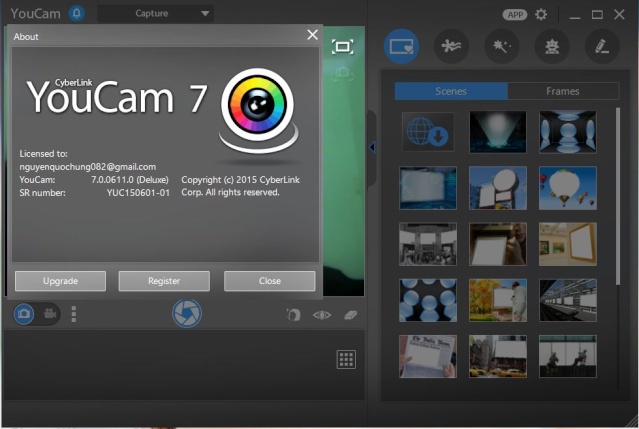639x429 pixels.
Task: Open the Particles effects category
Action: click(452, 46)
